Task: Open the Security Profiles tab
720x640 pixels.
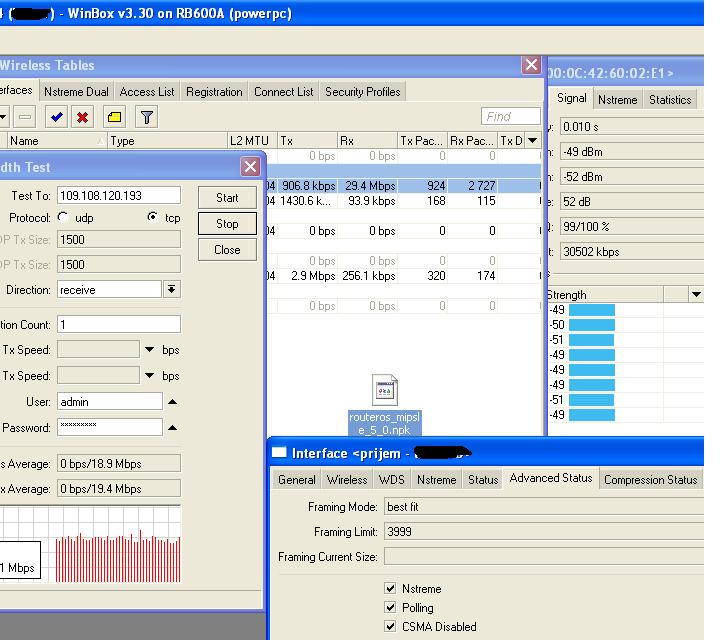Action: pos(363,92)
